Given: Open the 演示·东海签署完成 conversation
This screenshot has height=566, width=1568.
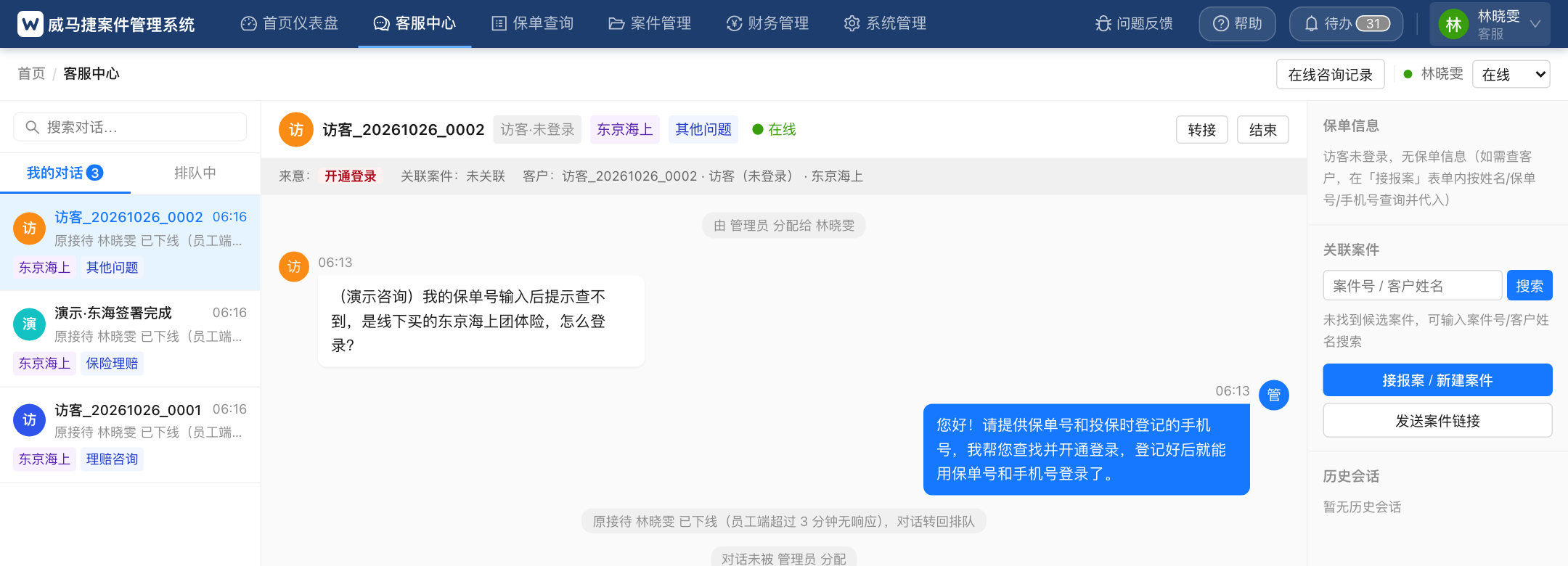Looking at the screenshot, I should pos(130,339).
